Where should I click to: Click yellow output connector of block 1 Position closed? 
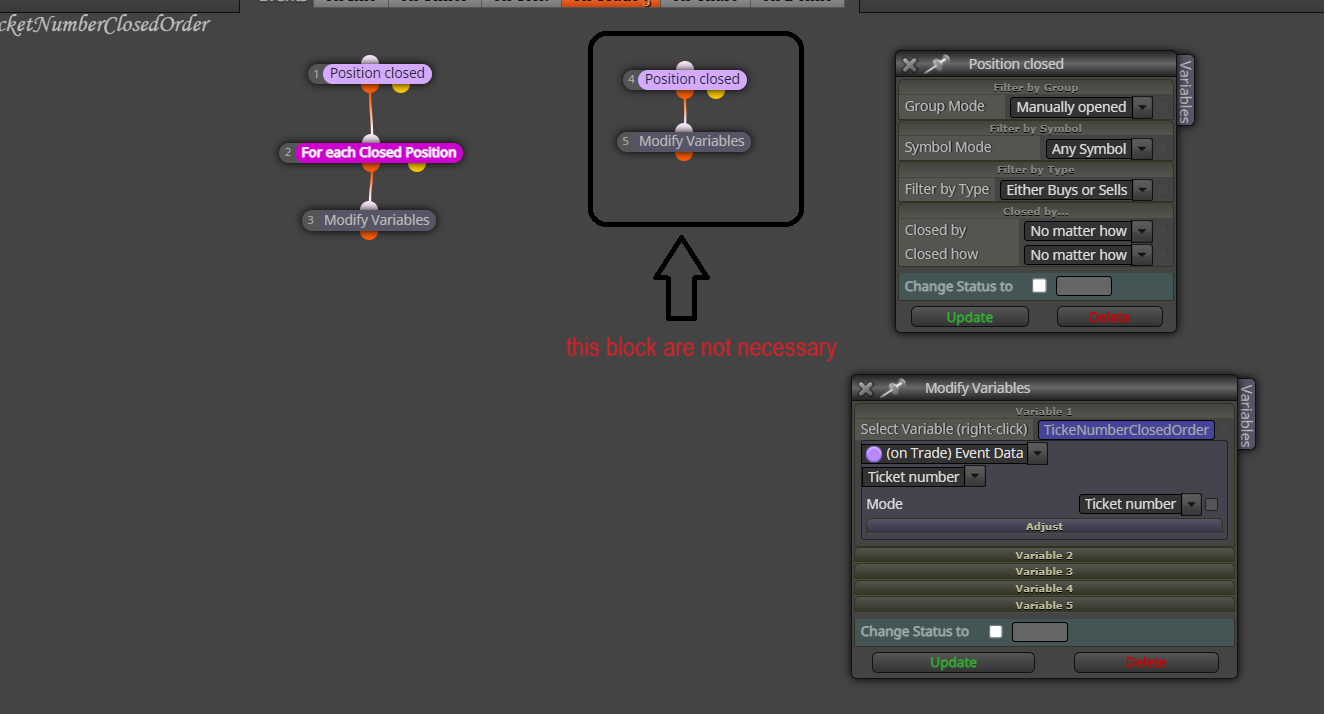(401, 86)
